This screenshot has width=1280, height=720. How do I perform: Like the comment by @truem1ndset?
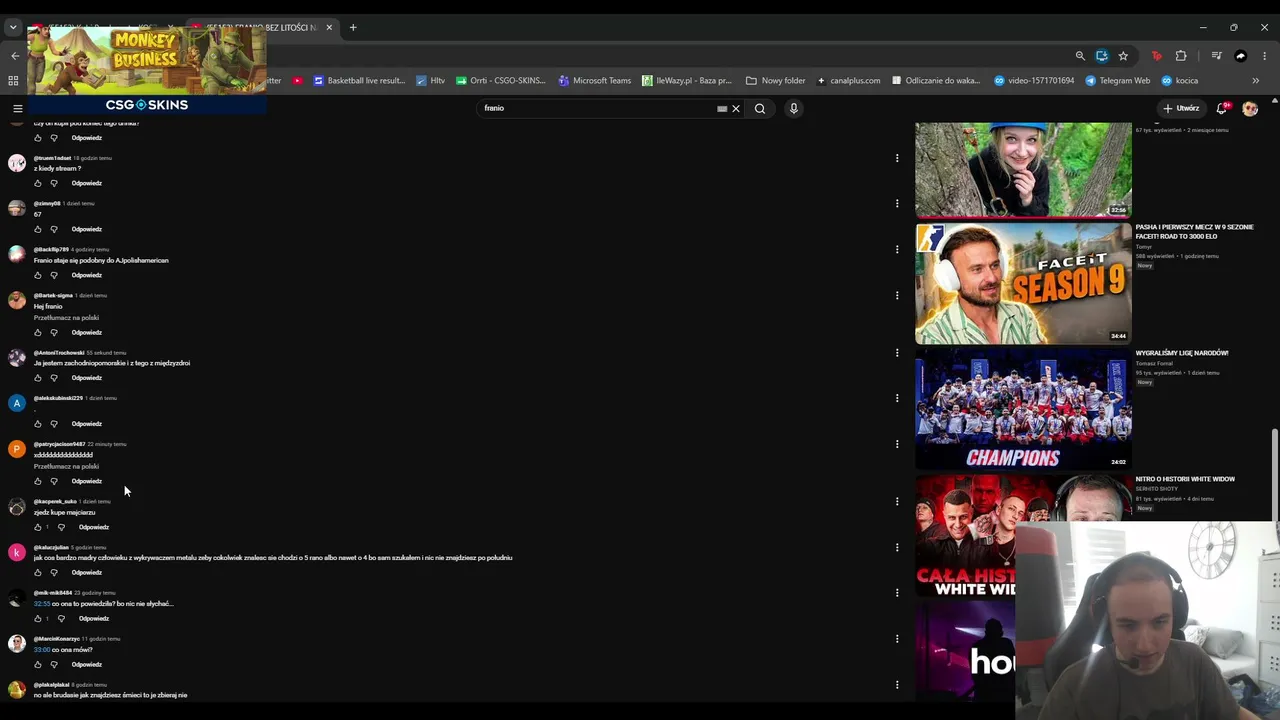pyautogui.click(x=38, y=183)
